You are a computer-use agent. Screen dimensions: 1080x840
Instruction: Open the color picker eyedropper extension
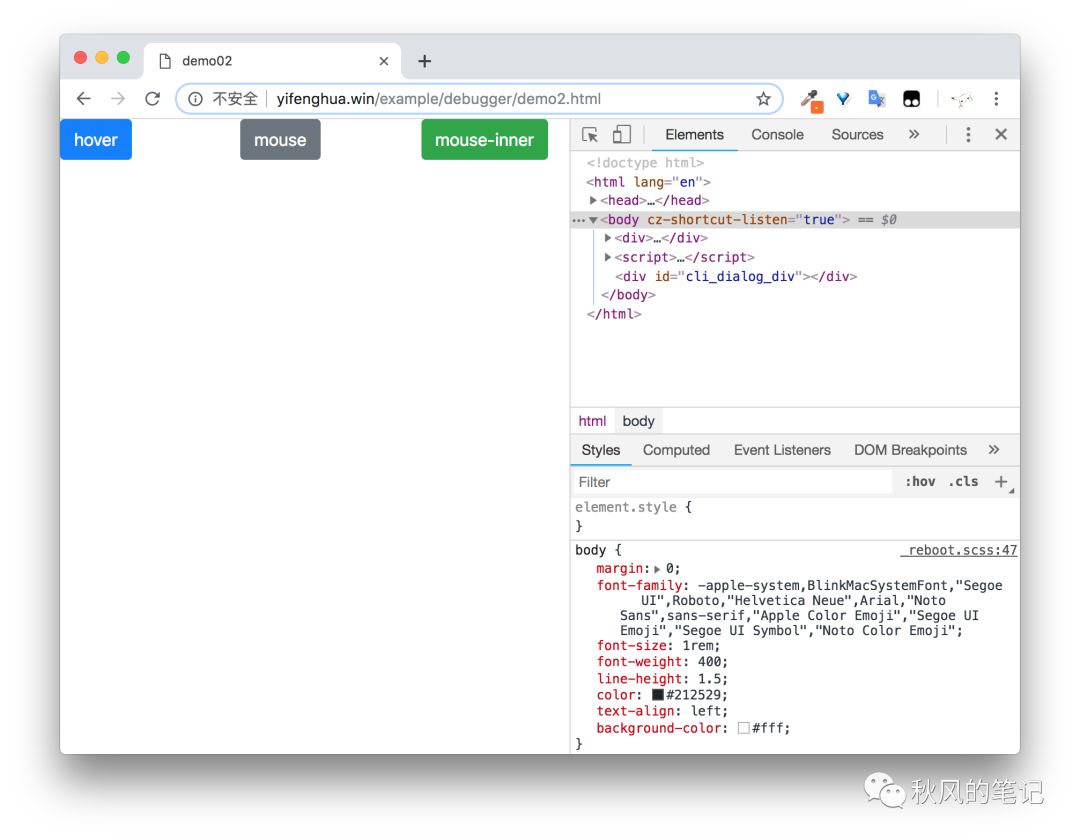click(811, 101)
